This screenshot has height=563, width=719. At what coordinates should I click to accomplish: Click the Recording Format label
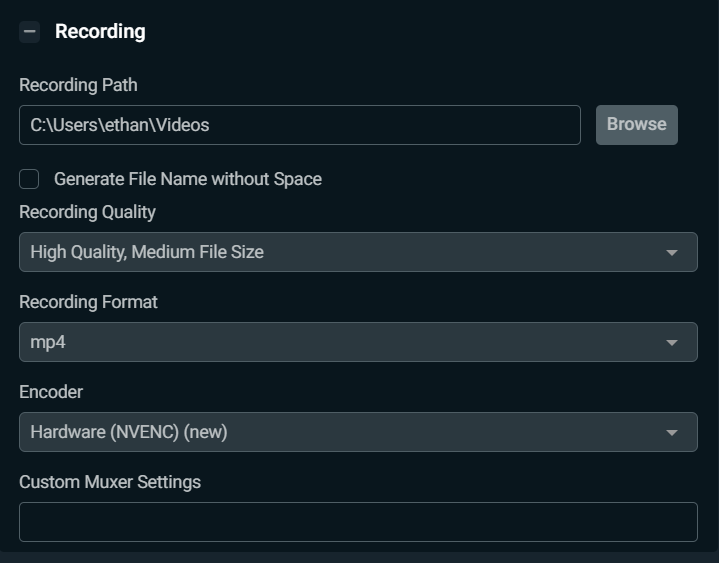[88, 302]
